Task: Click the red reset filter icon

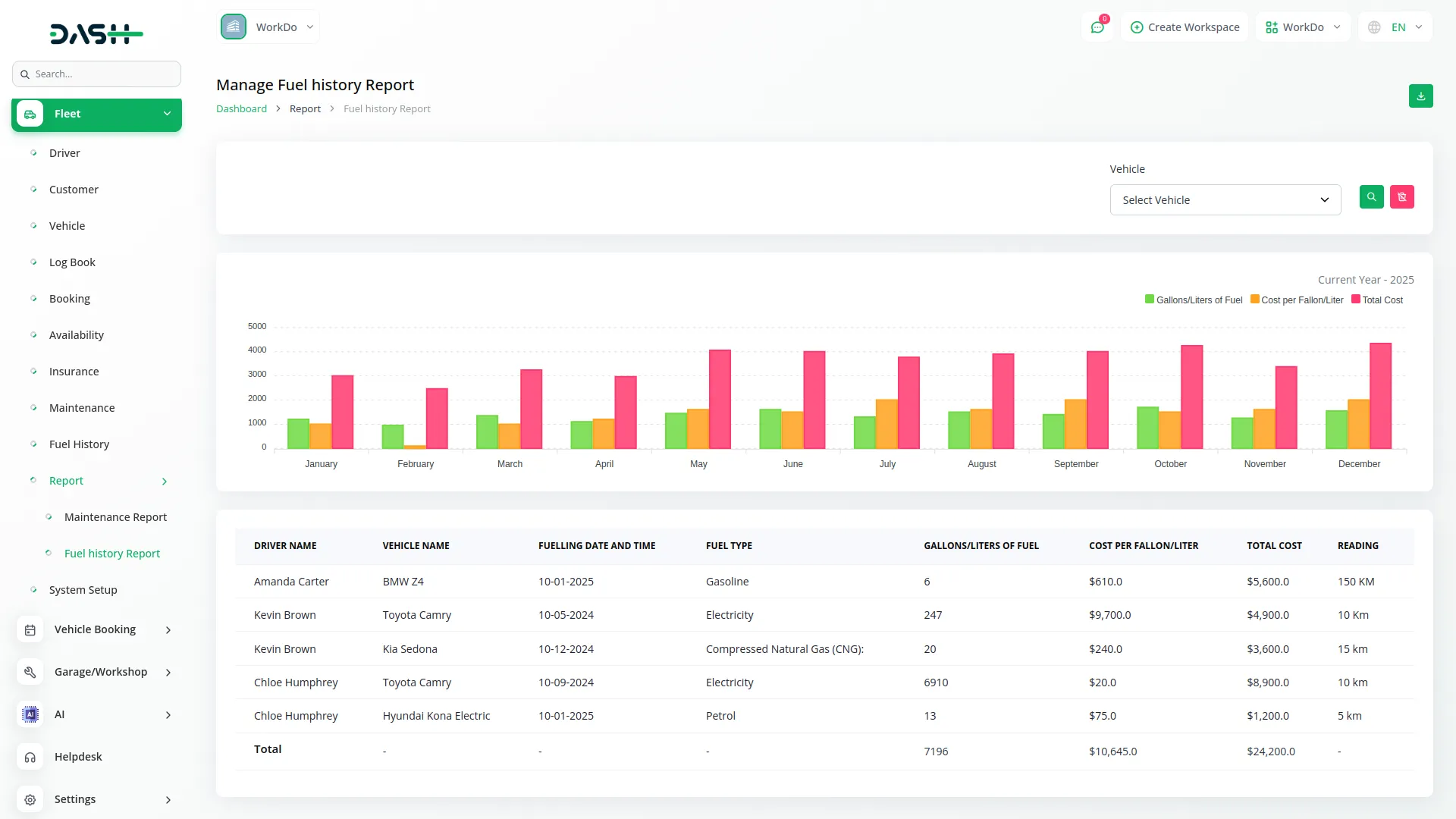Action: pos(1401,197)
